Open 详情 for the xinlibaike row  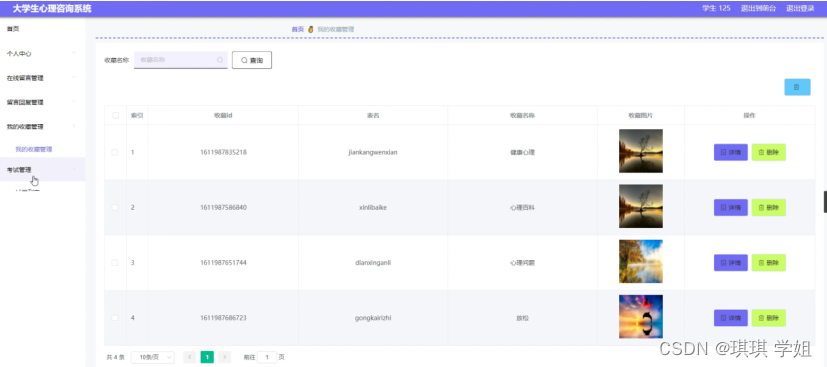click(730, 207)
